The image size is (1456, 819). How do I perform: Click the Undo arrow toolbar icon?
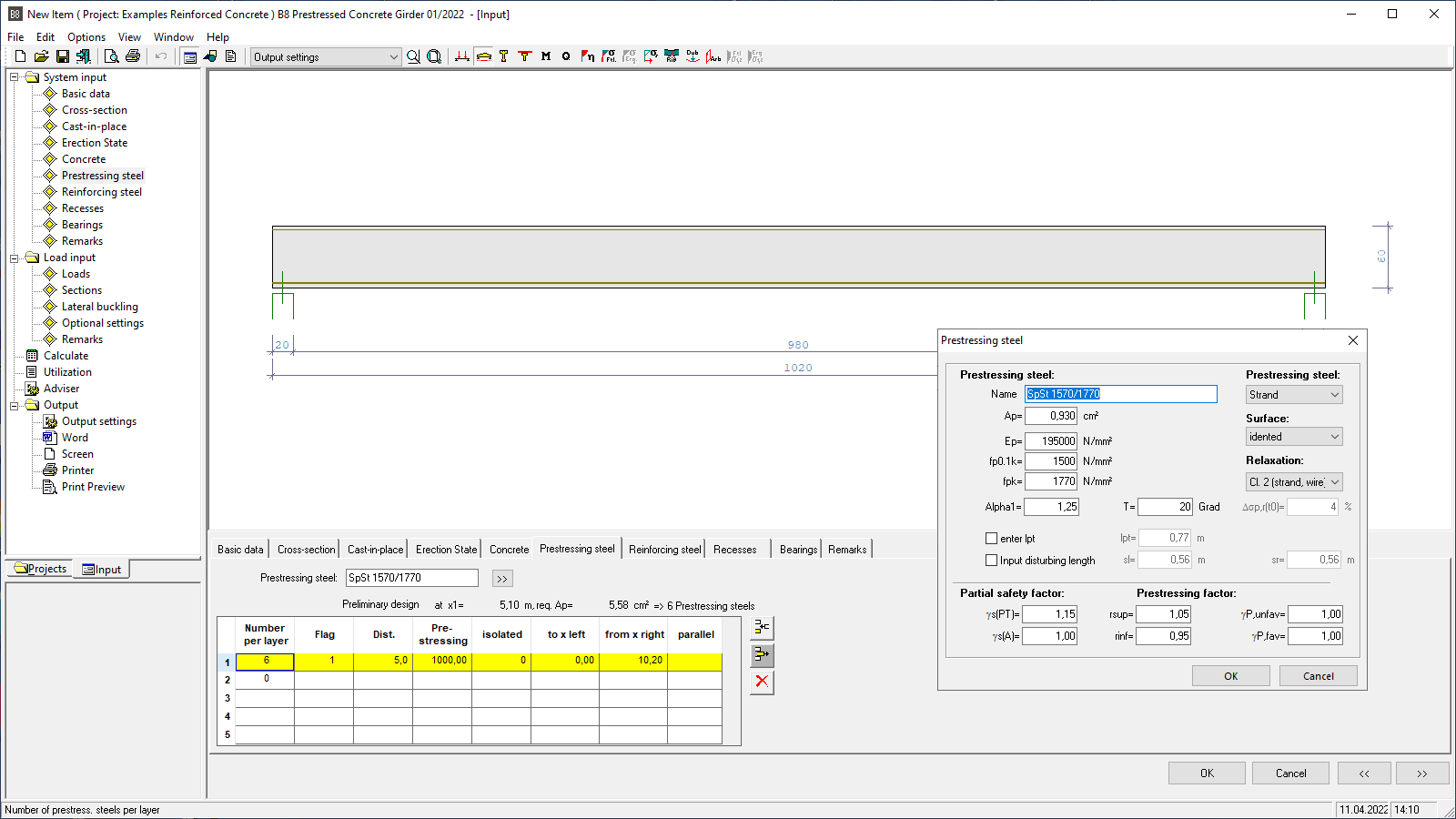click(x=161, y=56)
